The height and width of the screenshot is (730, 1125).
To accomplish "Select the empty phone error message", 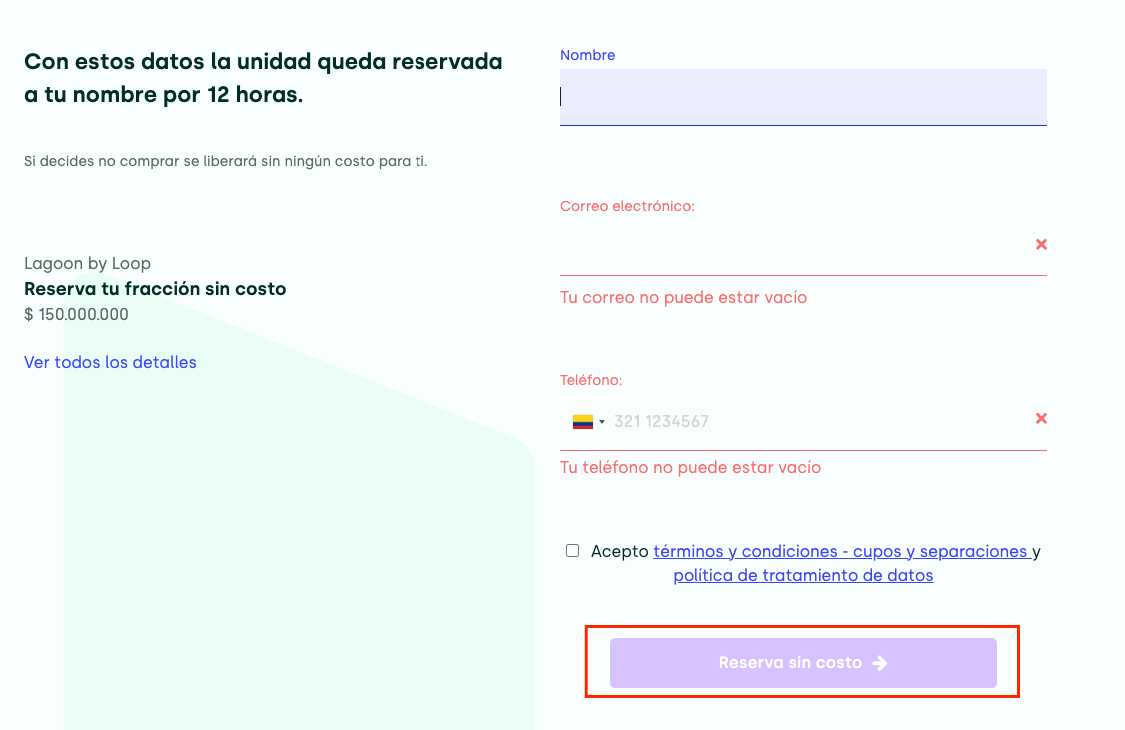I will pos(690,467).
